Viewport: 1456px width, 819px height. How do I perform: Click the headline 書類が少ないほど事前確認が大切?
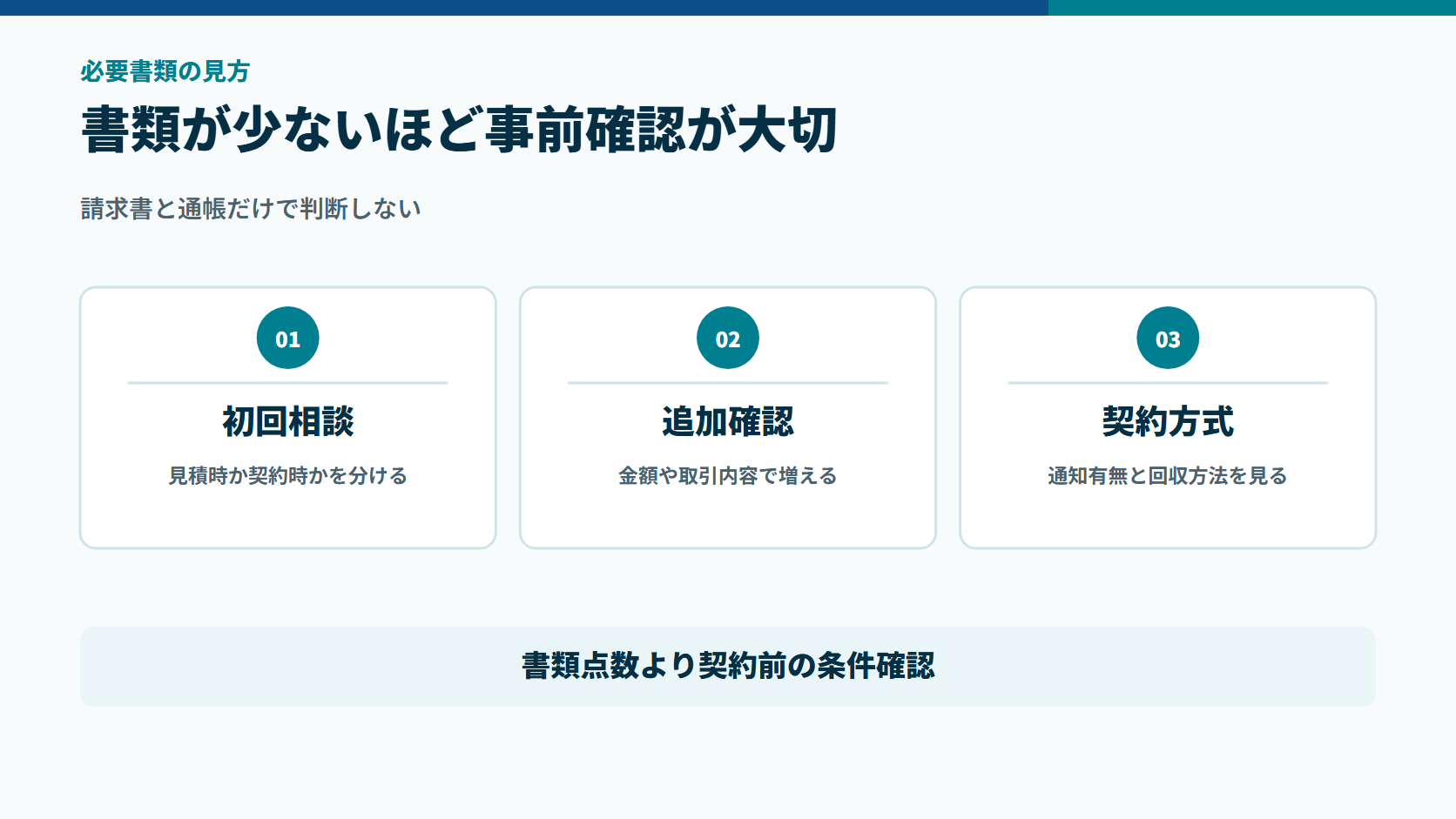coord(459,130)
